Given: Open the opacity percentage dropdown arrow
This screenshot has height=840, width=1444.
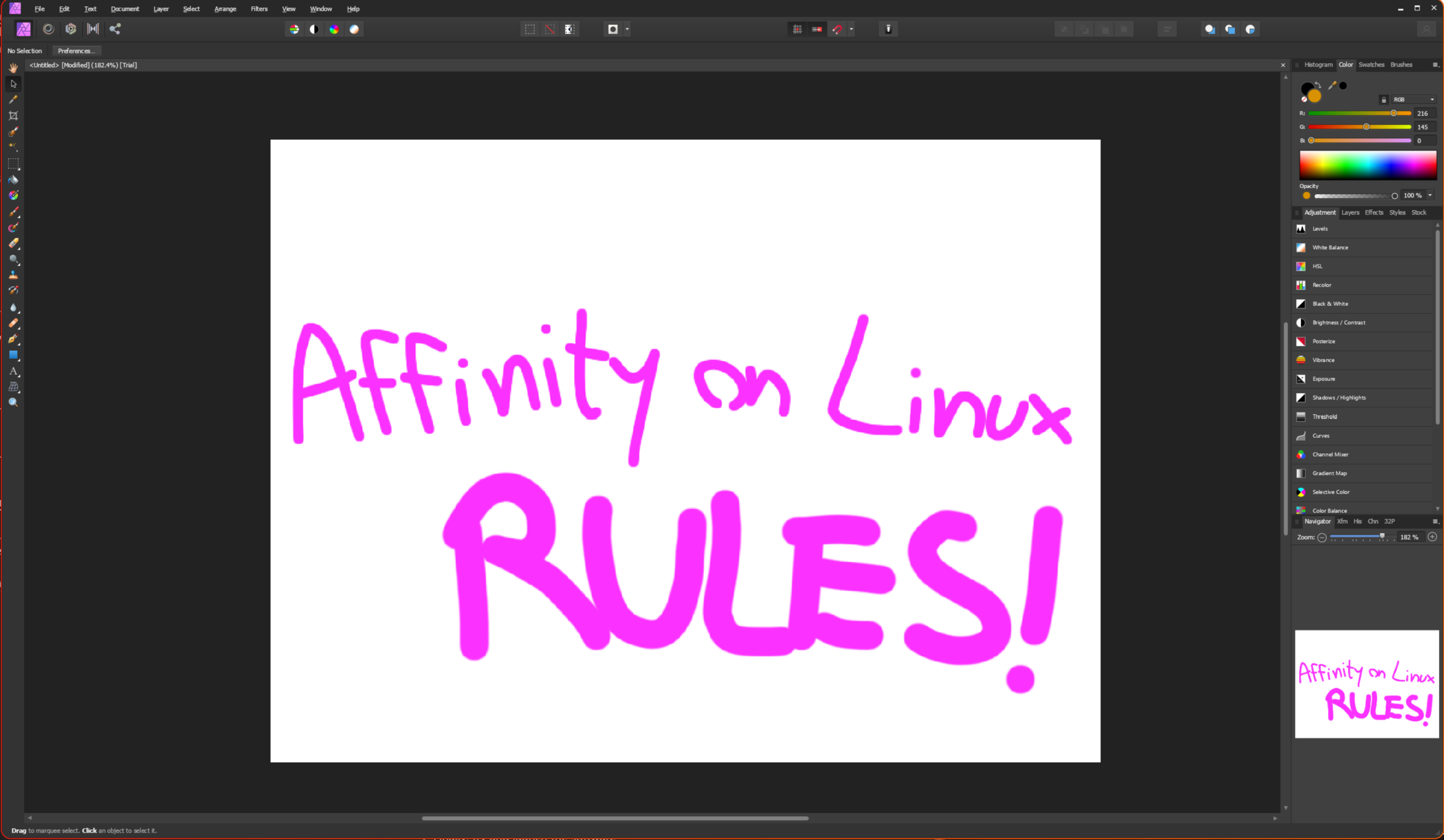Looking at the screenshot, I should point(1430,195).
